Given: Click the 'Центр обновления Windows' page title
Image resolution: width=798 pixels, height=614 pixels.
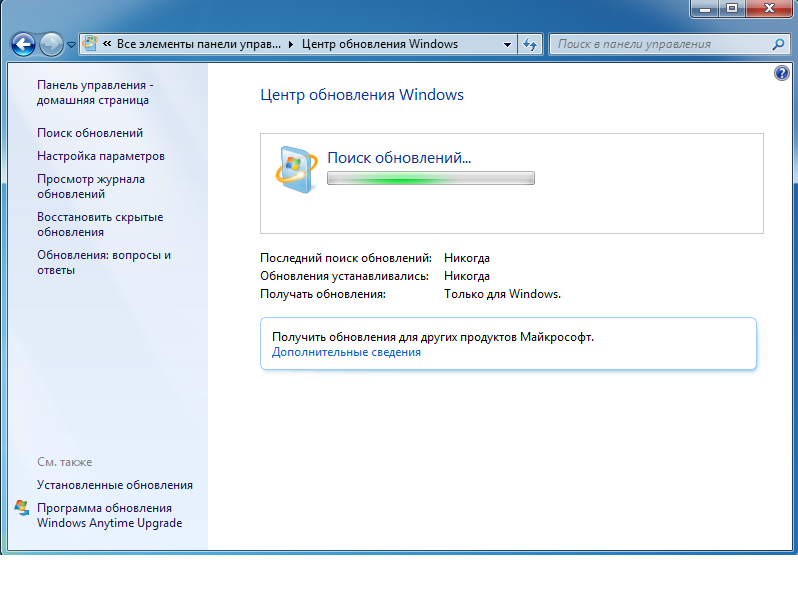Looking at the screenshot, I should coord(362,95).
